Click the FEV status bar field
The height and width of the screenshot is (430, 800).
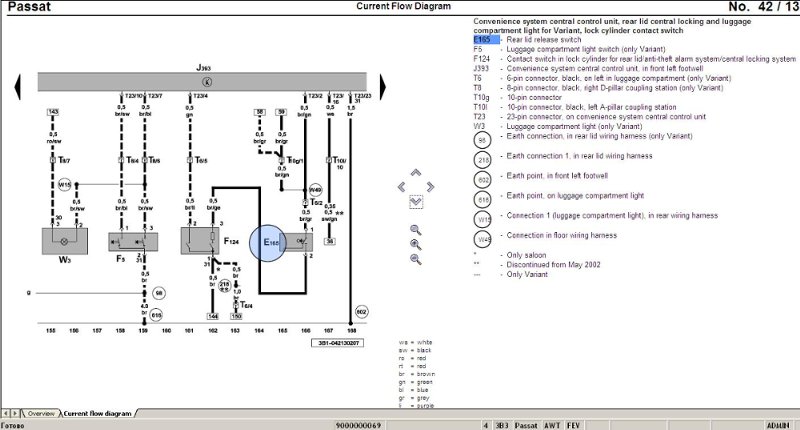pos(573,425)
